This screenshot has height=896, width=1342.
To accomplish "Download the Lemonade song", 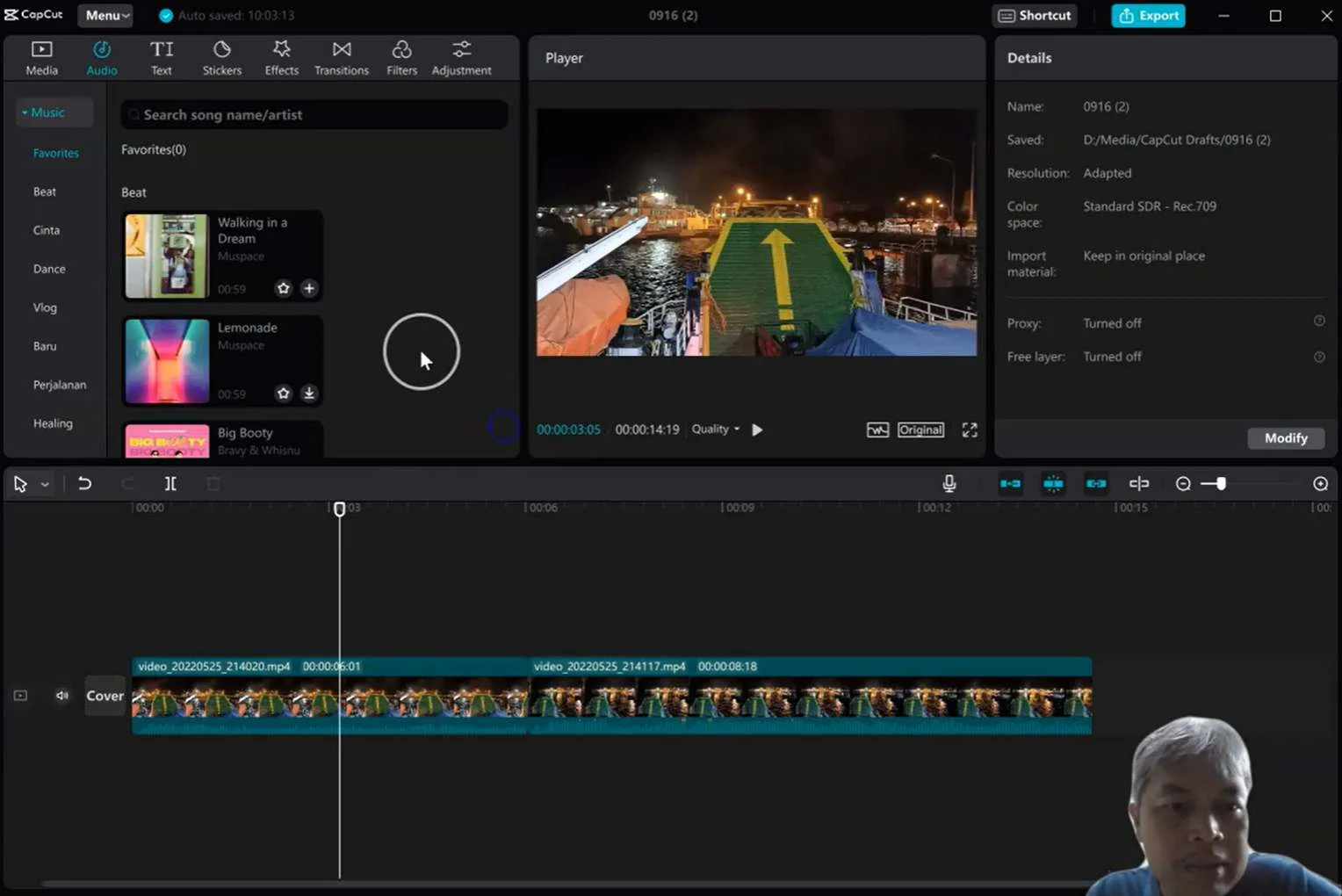I will click(309, 393).
